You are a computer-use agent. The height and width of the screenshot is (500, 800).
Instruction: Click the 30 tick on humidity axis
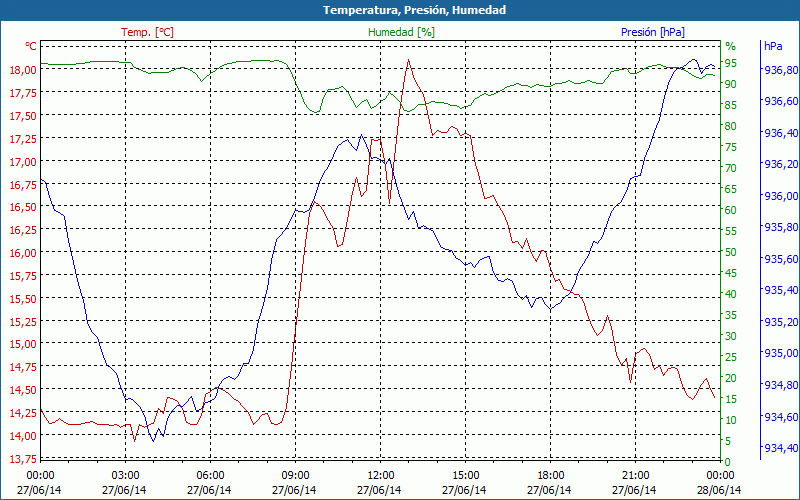[731, 336]
